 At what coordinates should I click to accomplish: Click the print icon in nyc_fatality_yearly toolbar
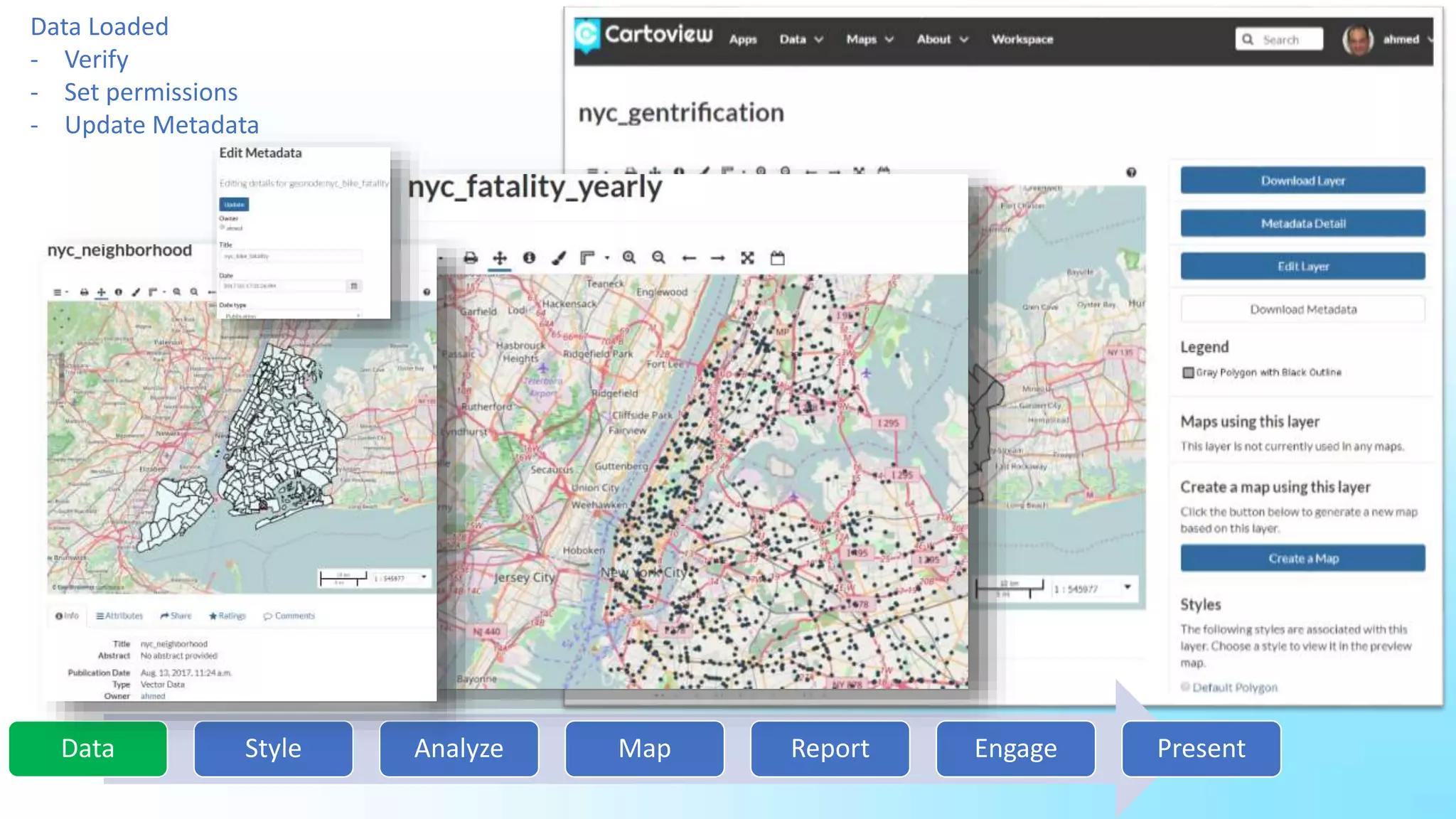[471, 258]
